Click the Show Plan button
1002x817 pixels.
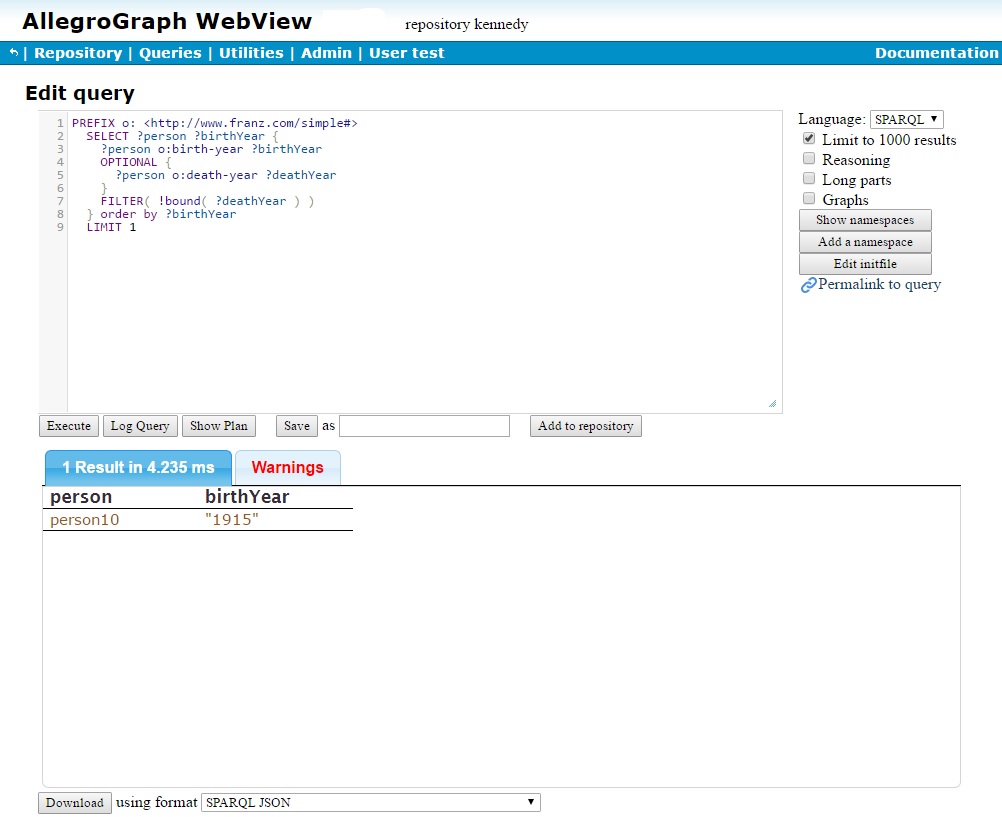pyautogui.click(x=218, y=425)
